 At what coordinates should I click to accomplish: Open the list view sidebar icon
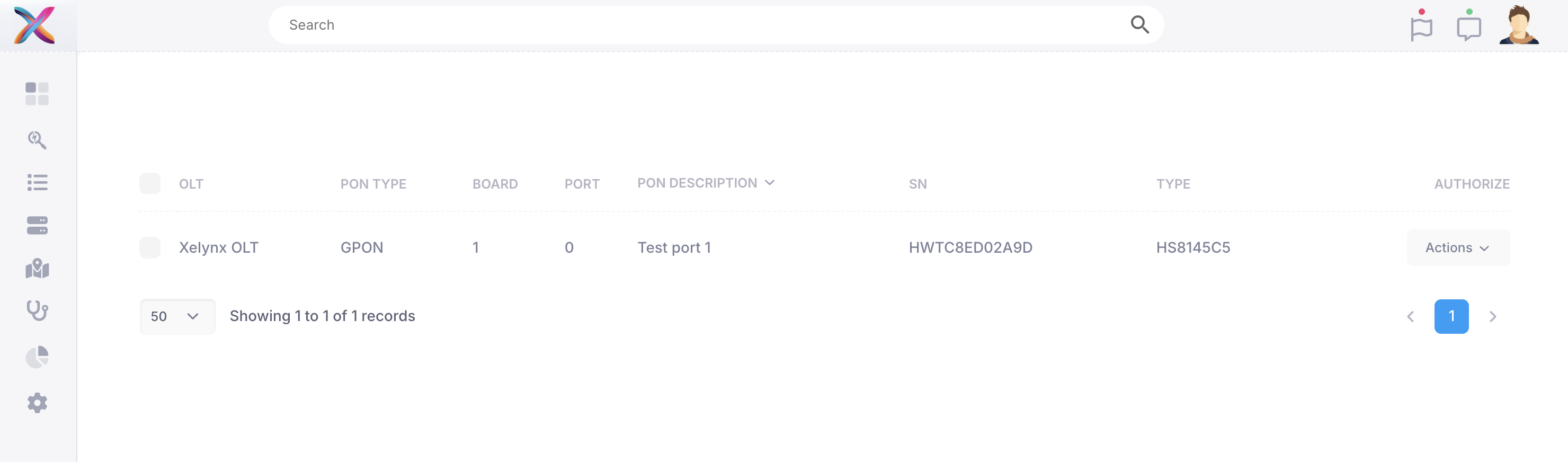tap(37, 183)
